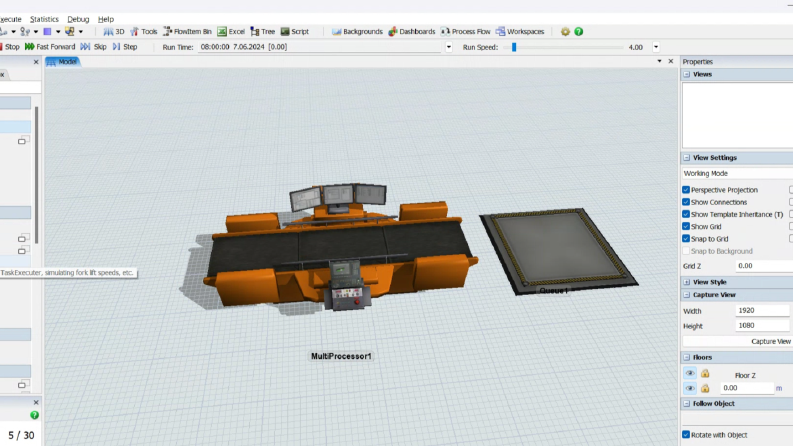Click the capture Width field 1920
The image size is (793, 446).
(762, 310)
